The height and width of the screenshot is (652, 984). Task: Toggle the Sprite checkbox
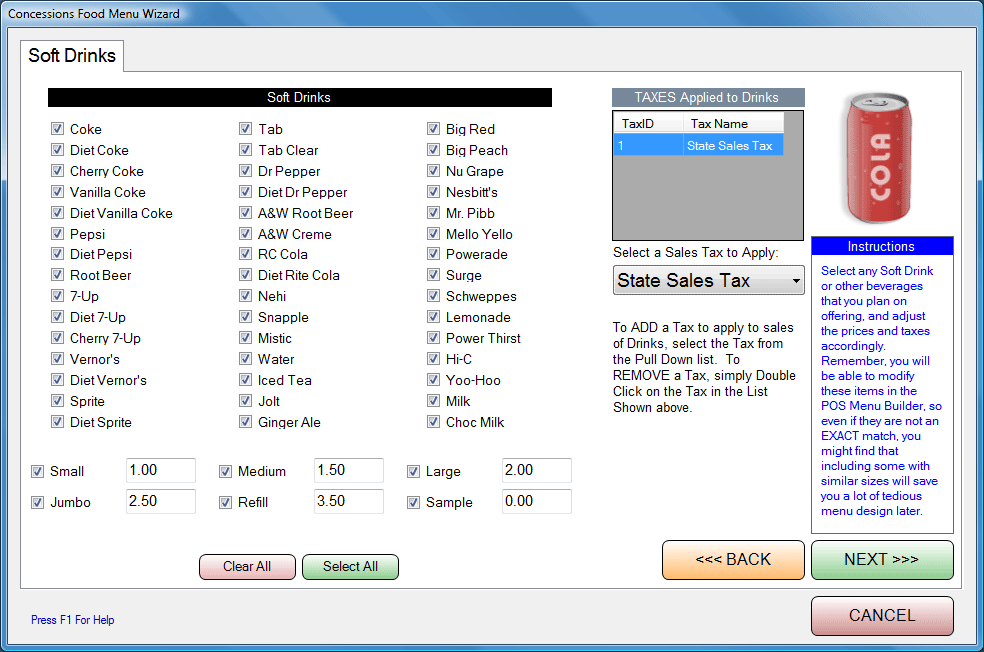pyautogui.click(x=57, y=400)
